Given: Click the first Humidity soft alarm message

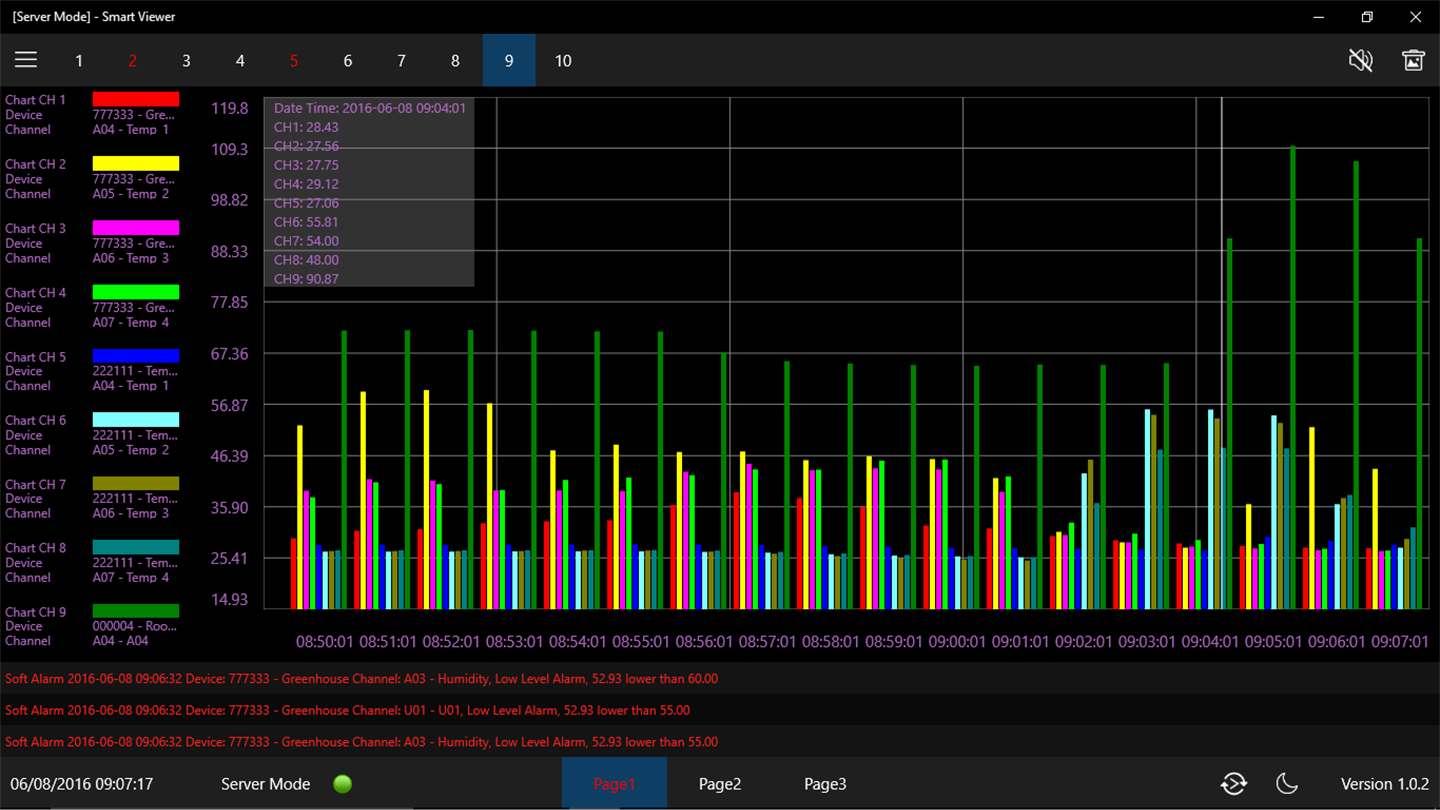Looking at the screenshot, I should point(362,679).
